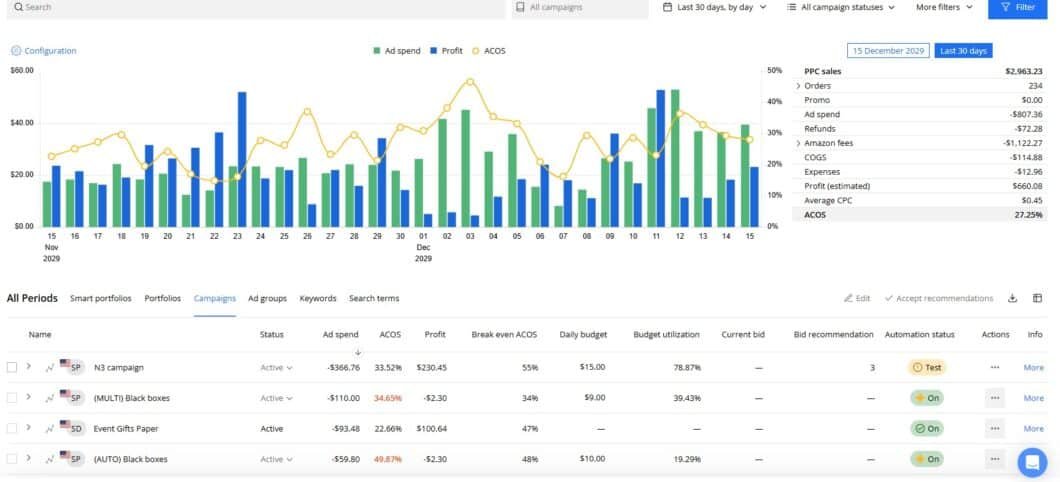This screenshot has height=482, width=1060.
Task: Click the Ad spend sort arrow
Action: pyautogui.click(x=358, y=352)
